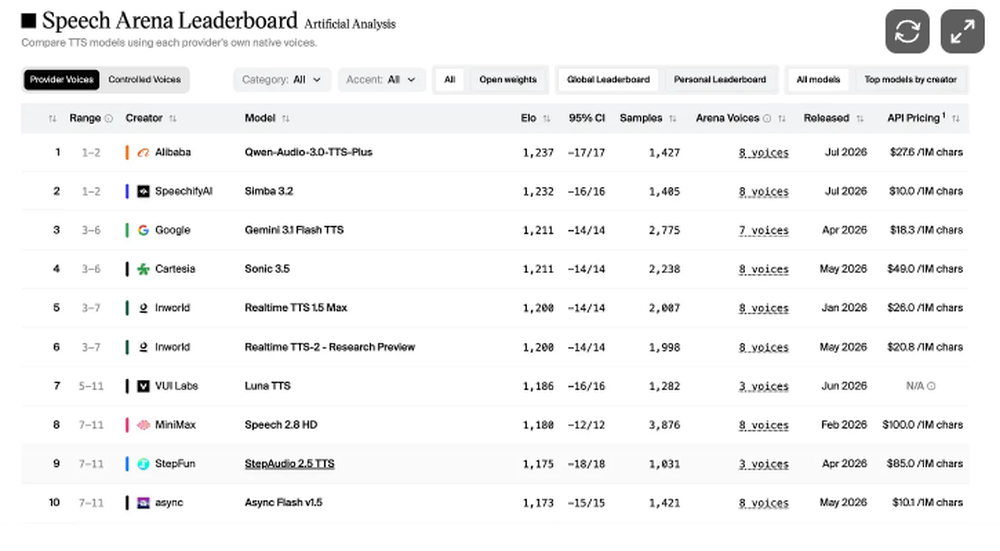This screenshot has width=1000, height=551.
Task: Click the StepFun creator logo
Action: (x=143, y=464)
